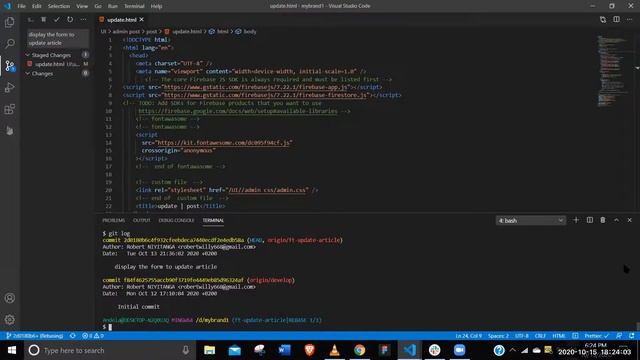Collapse the Staged Changes section
The width and height of the screenshot is (640, 360).
51,55
